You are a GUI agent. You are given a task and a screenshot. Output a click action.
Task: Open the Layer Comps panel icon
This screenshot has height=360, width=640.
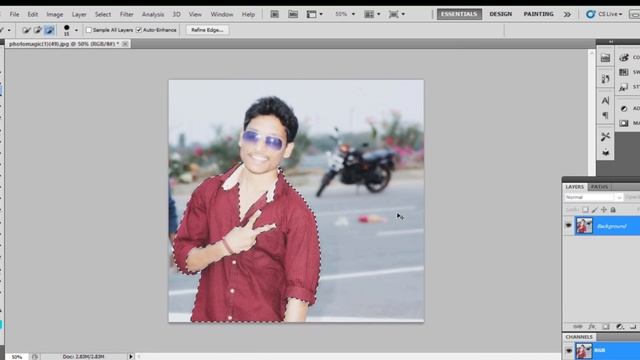(x=605, y=153)
